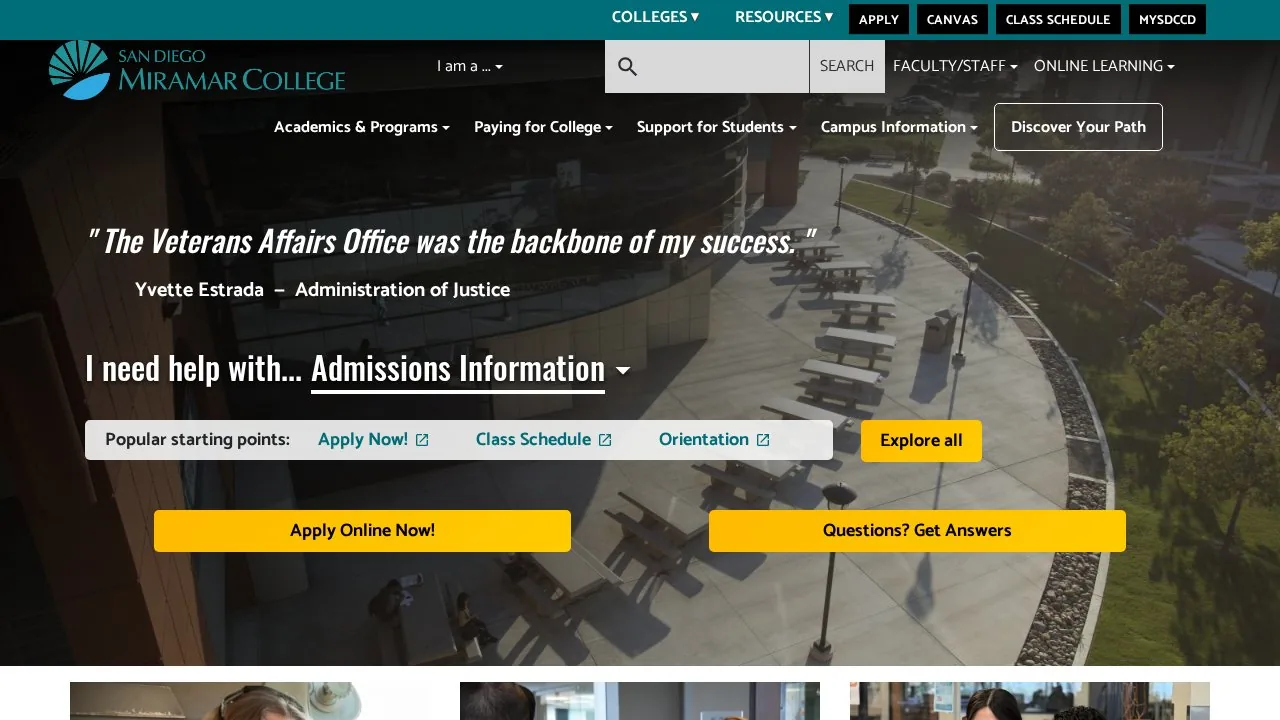The width and height of the screenshot is (1280, 720).
Task: Open Support for Students menu
Action: (x=717, y=127)
